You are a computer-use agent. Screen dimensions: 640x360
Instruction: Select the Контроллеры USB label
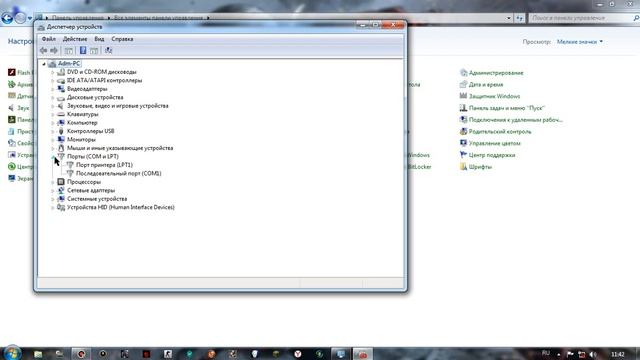point(91,131)
